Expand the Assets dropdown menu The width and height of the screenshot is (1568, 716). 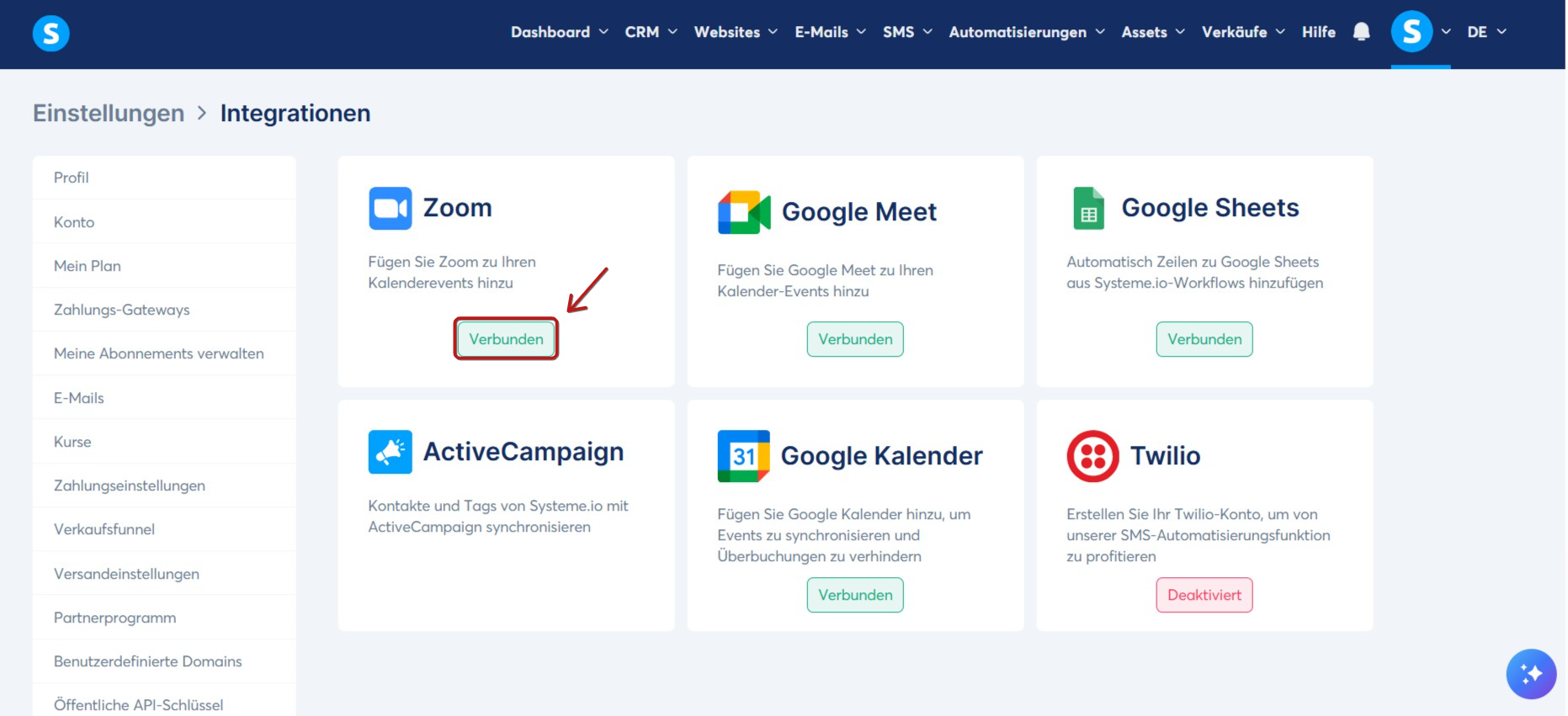pos(1153,32)
